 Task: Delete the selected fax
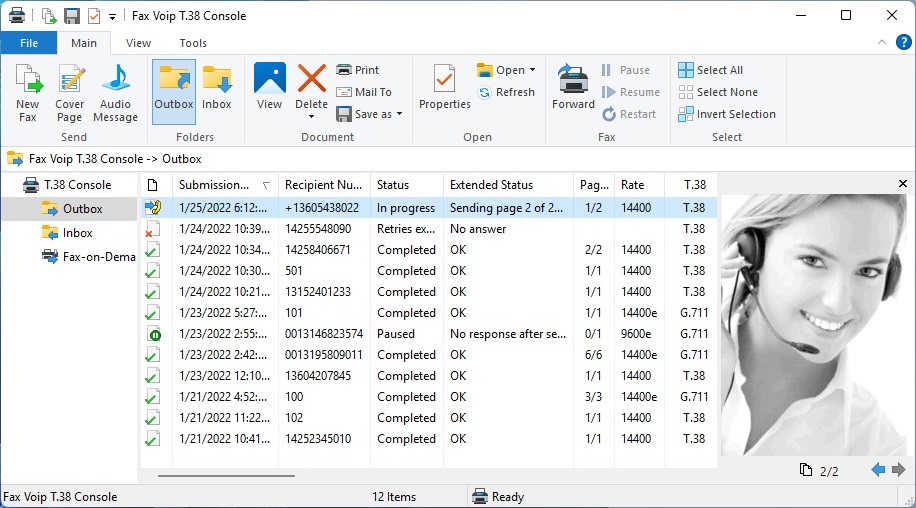(x=311, y=86)
